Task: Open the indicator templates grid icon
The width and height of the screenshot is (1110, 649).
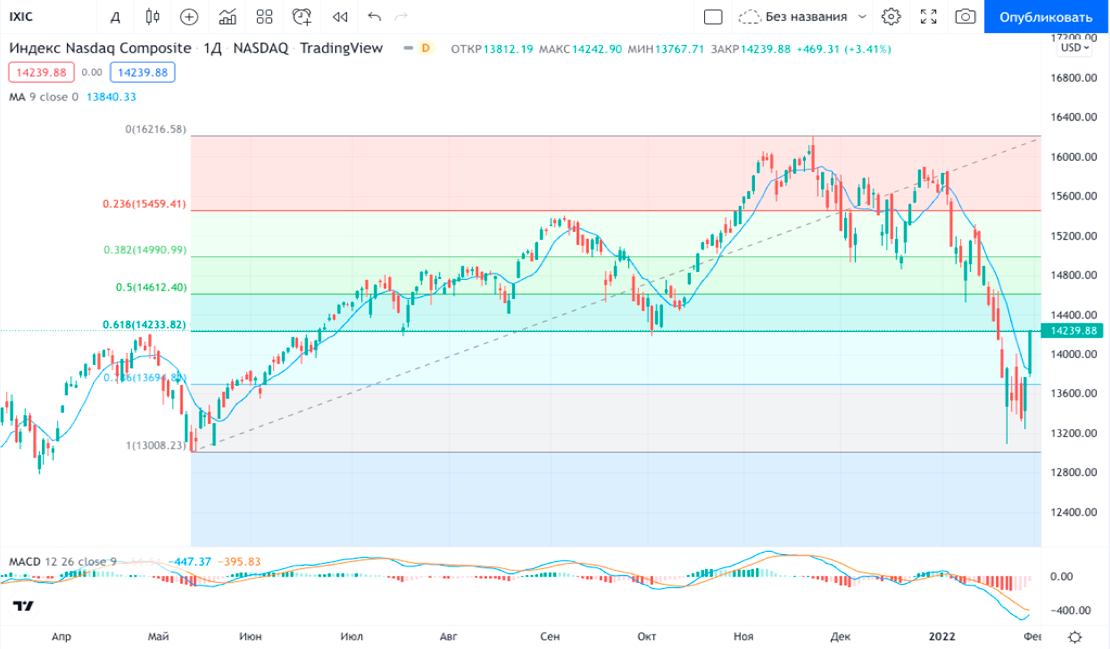Action: pos(265,17)
